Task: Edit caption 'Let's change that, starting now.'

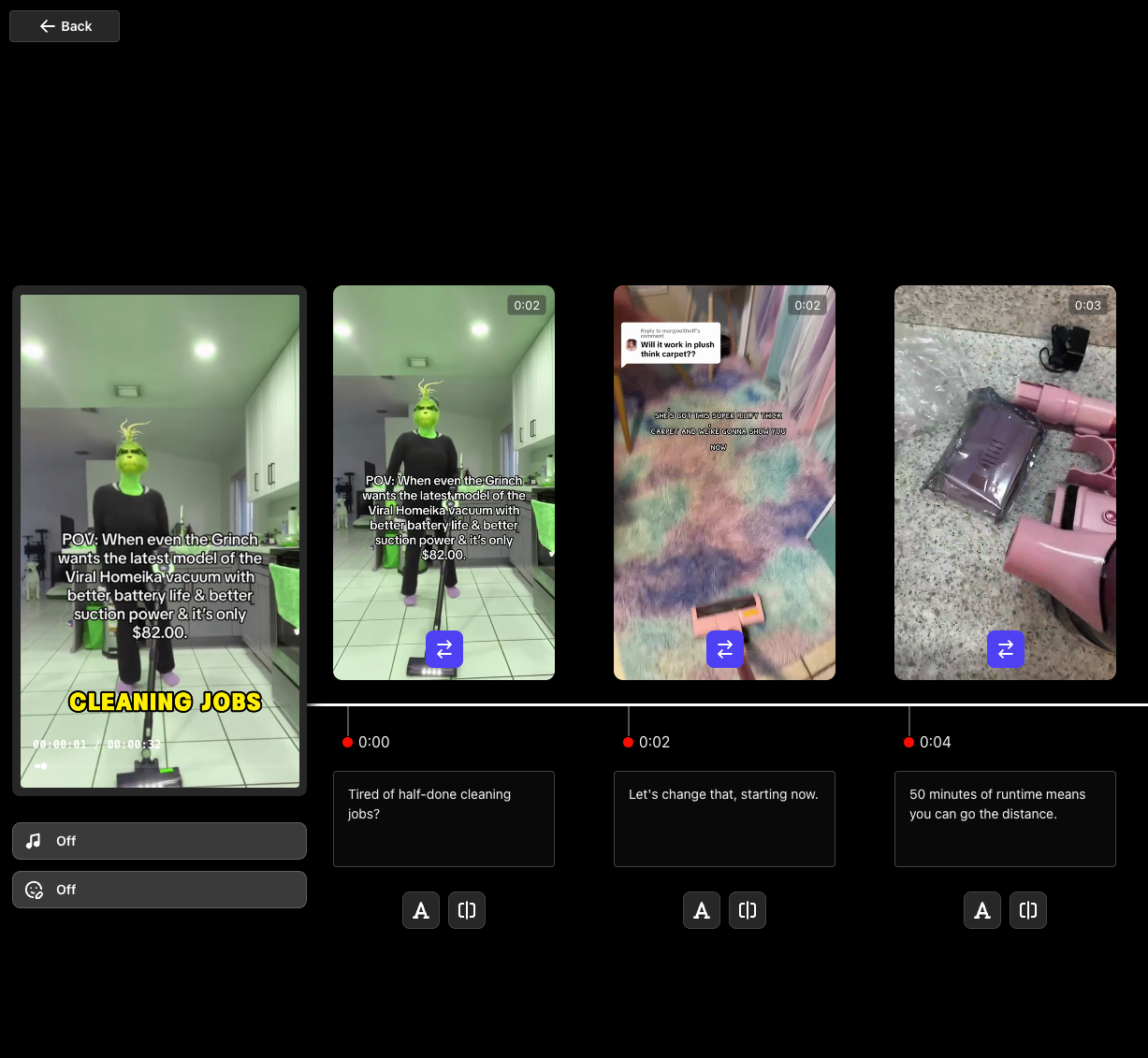Action: pos(724,819)
